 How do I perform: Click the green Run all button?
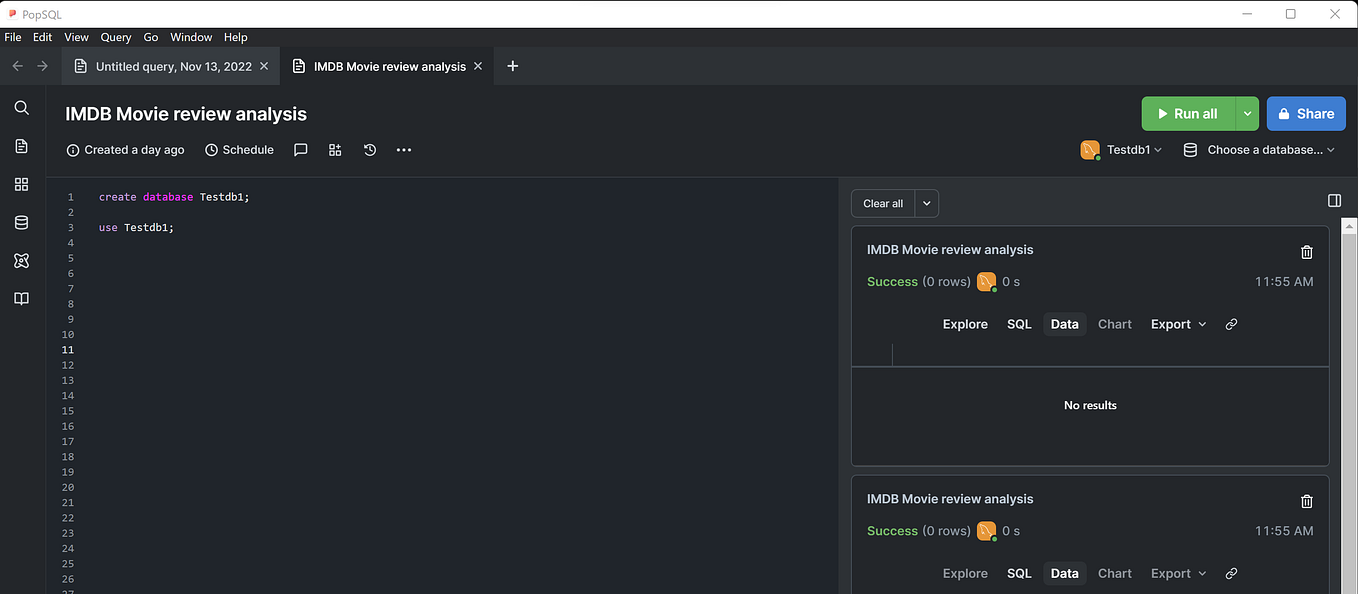point(1188,114)
